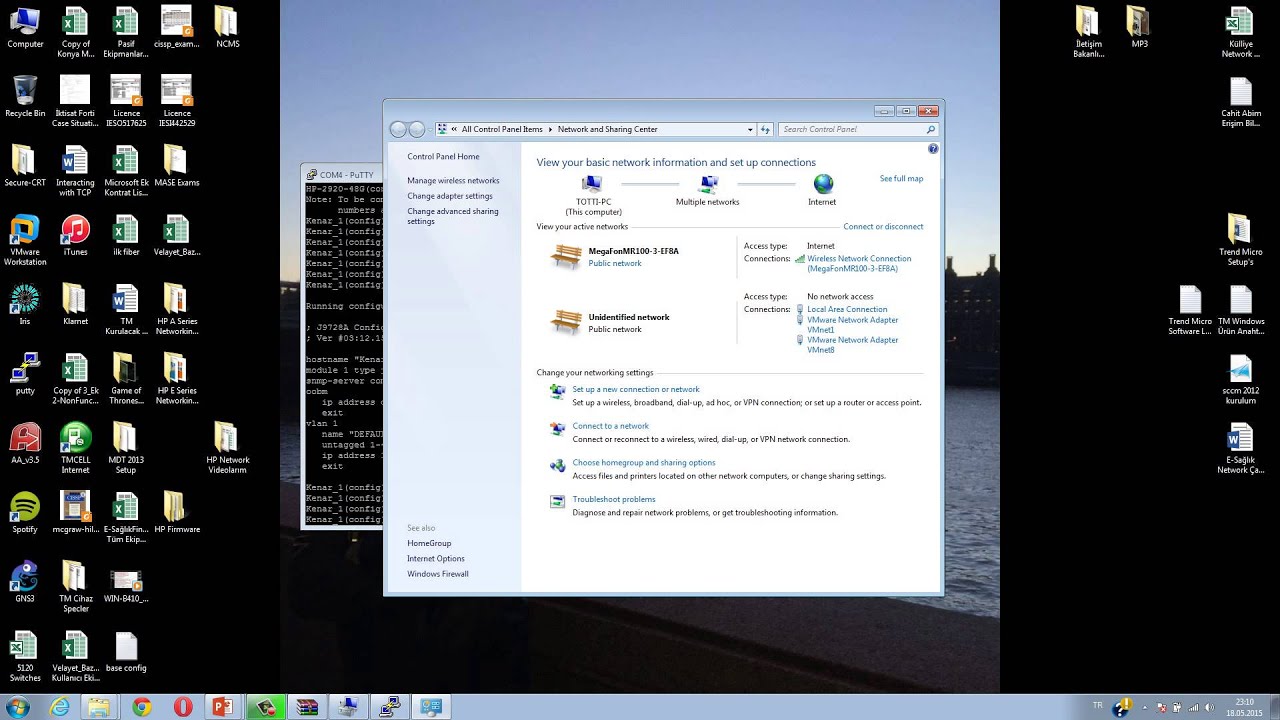Open the address bar history dropdown
The width and height of the screenshot is (1280, 720).
pos(750,129)
